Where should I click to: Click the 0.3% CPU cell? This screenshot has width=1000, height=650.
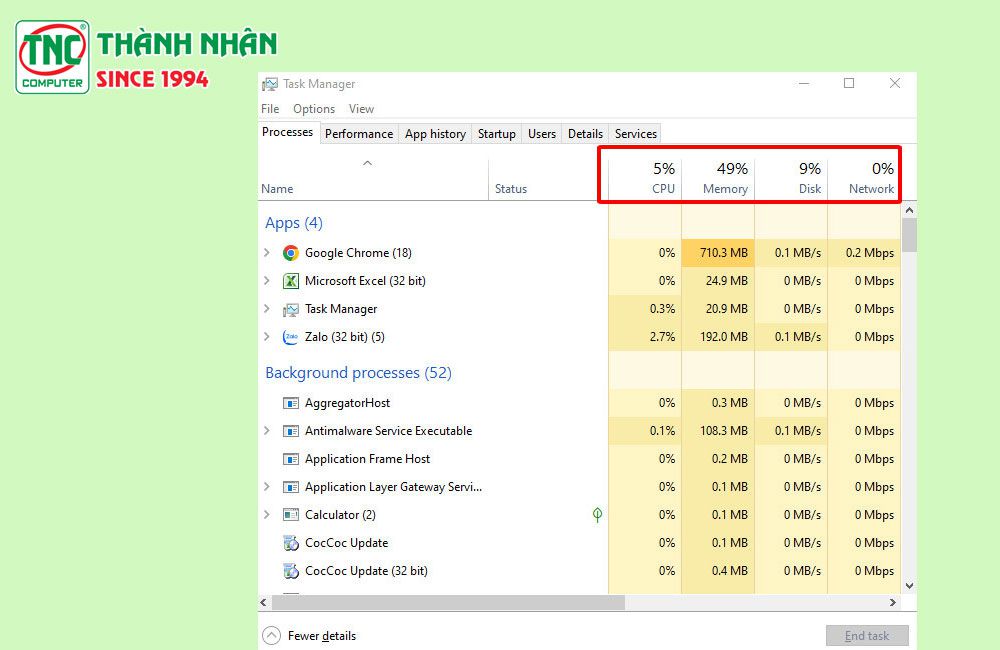(645, 309)
